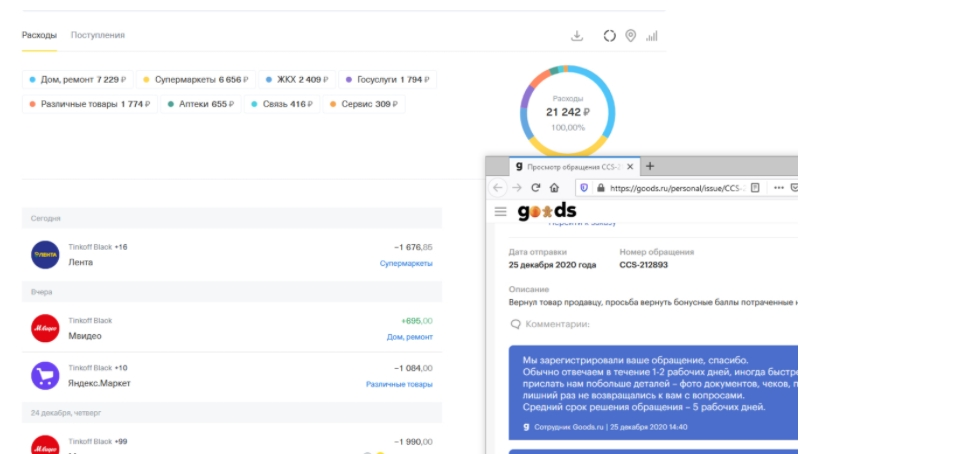Click the +695,00 refund amount

(x=417, y=321)
